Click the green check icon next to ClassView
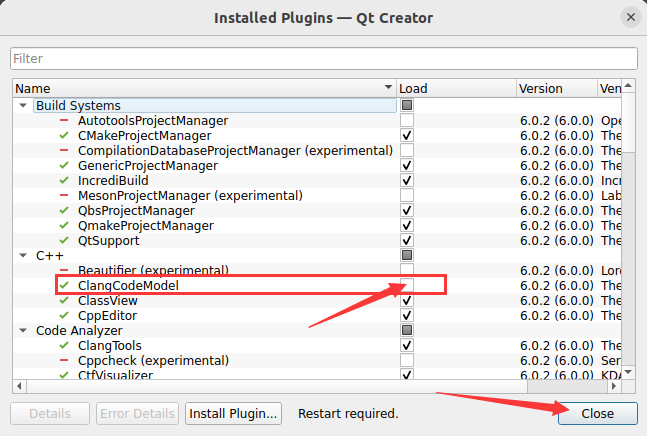 tap(64, 300)
